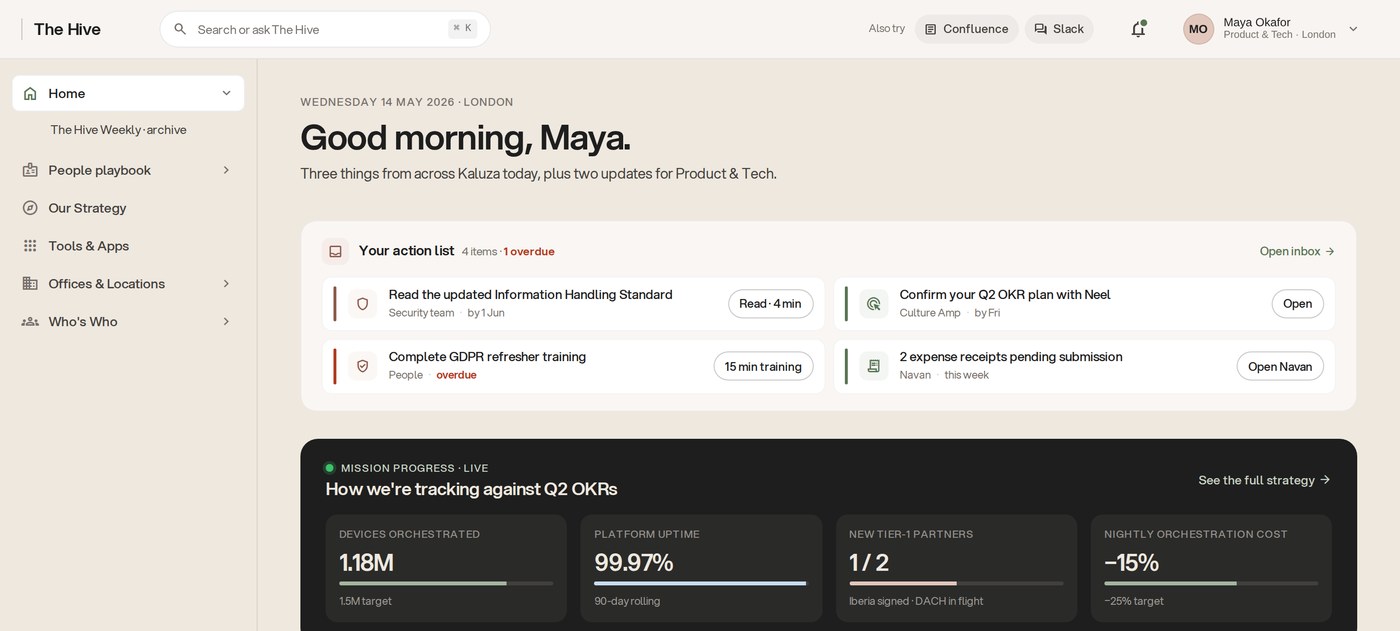Open Offices & Locations
Image resolution: width=1400 pixels, height=631 pixels.
coord(128,284)
